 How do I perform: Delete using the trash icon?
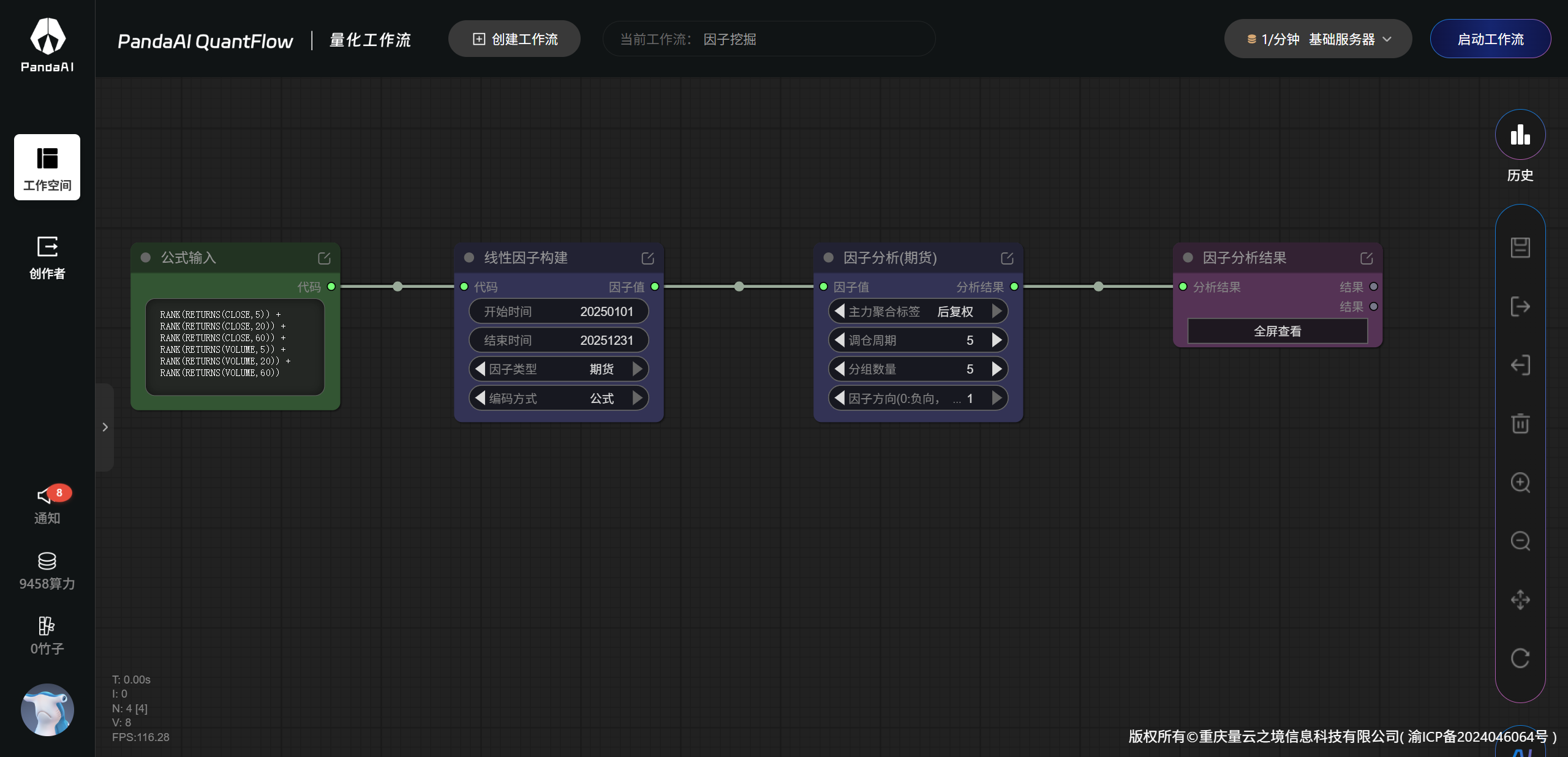click(1520, 423)
